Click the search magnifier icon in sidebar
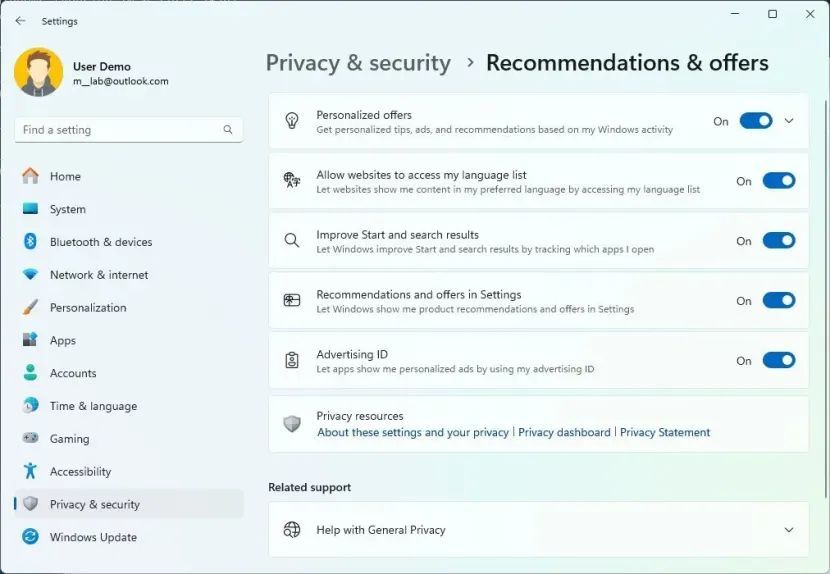The width and height of the screenshot is (830, 574). (228, 130)
